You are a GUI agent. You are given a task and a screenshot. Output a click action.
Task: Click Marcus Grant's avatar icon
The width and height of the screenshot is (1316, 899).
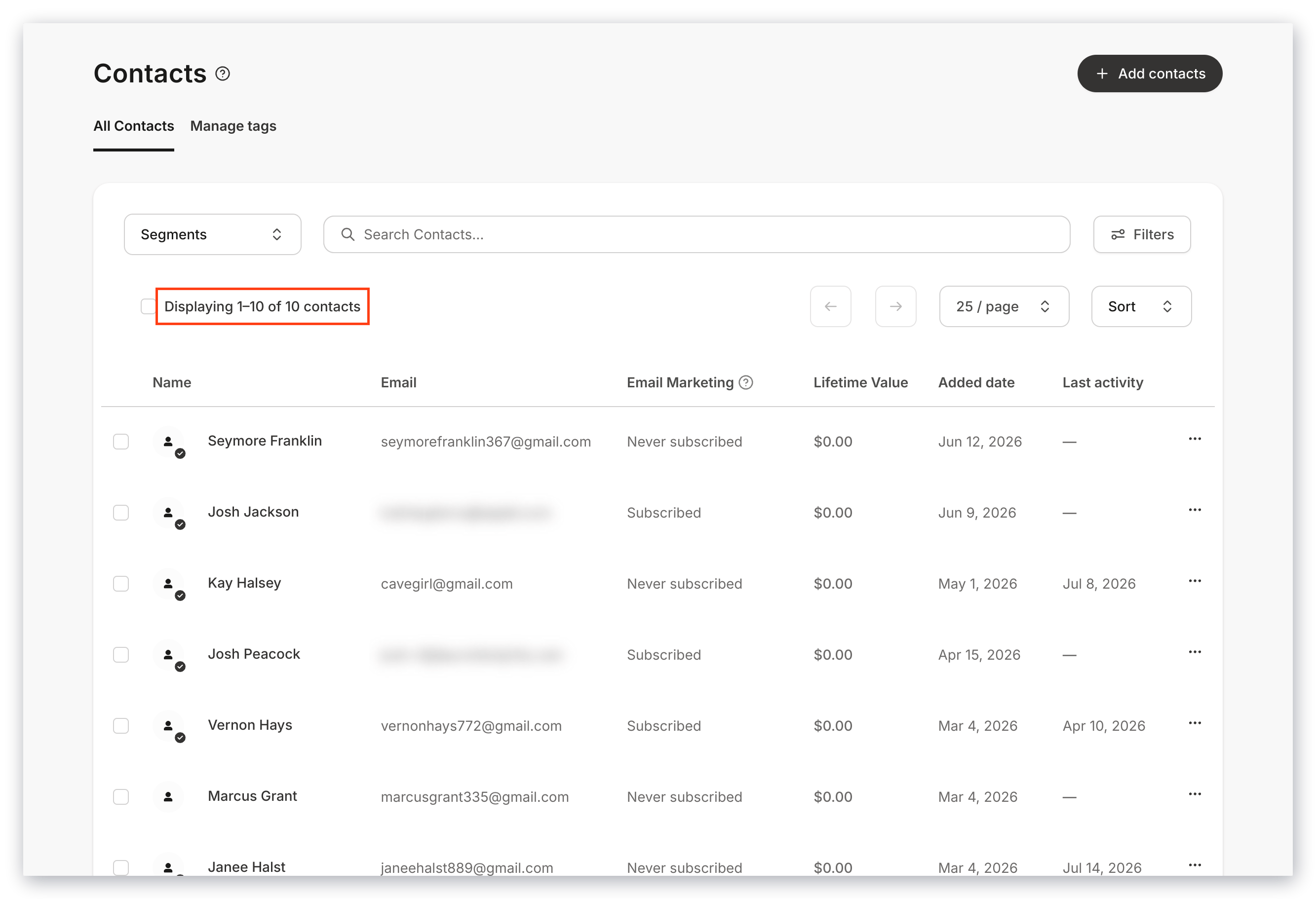click(168, 797)
